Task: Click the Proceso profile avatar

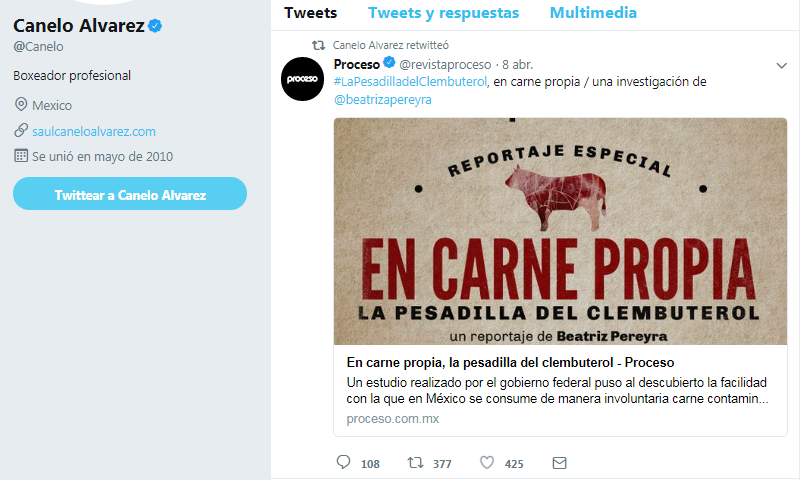Action: (303, 79)
